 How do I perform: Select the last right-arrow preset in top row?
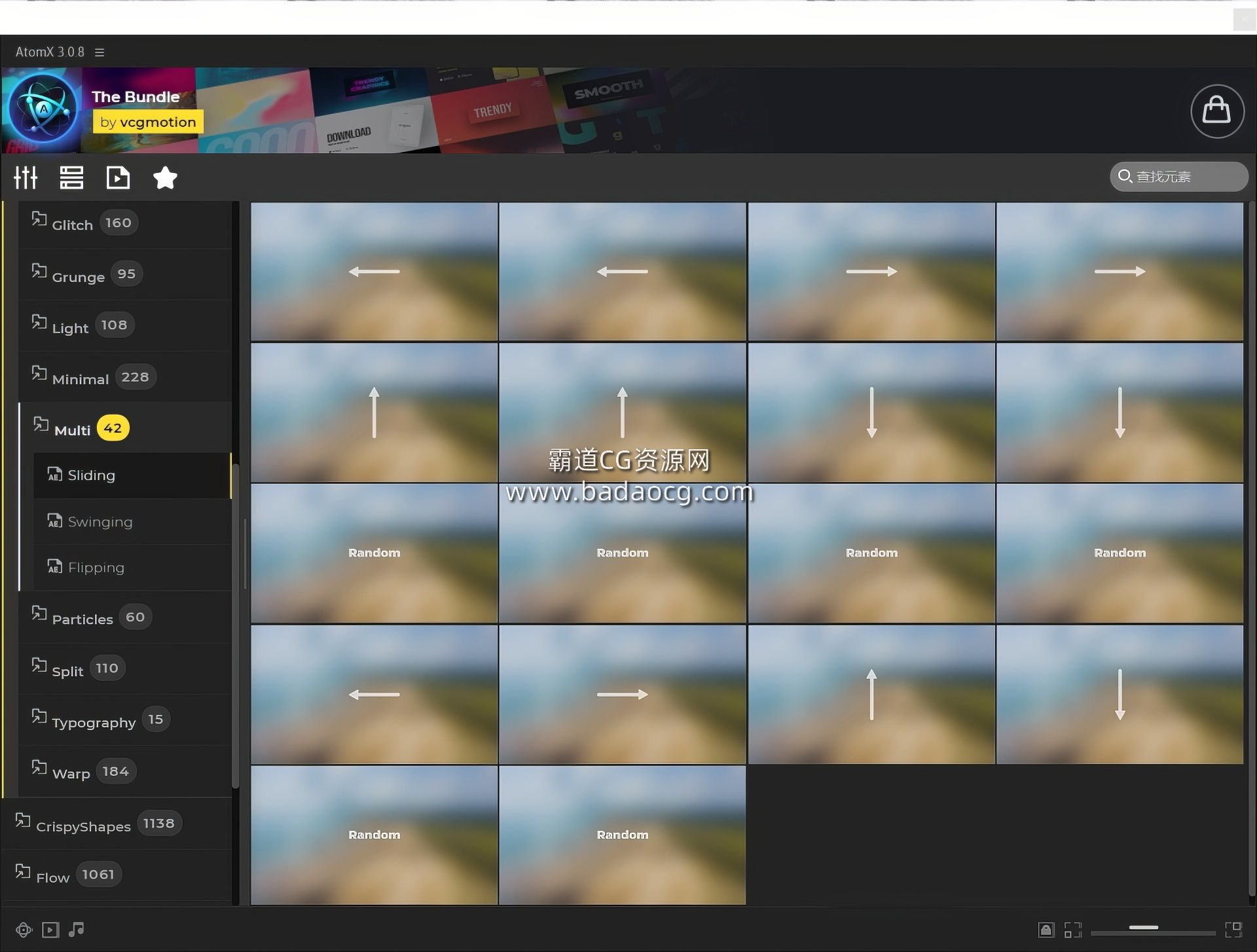(1120, 271)
